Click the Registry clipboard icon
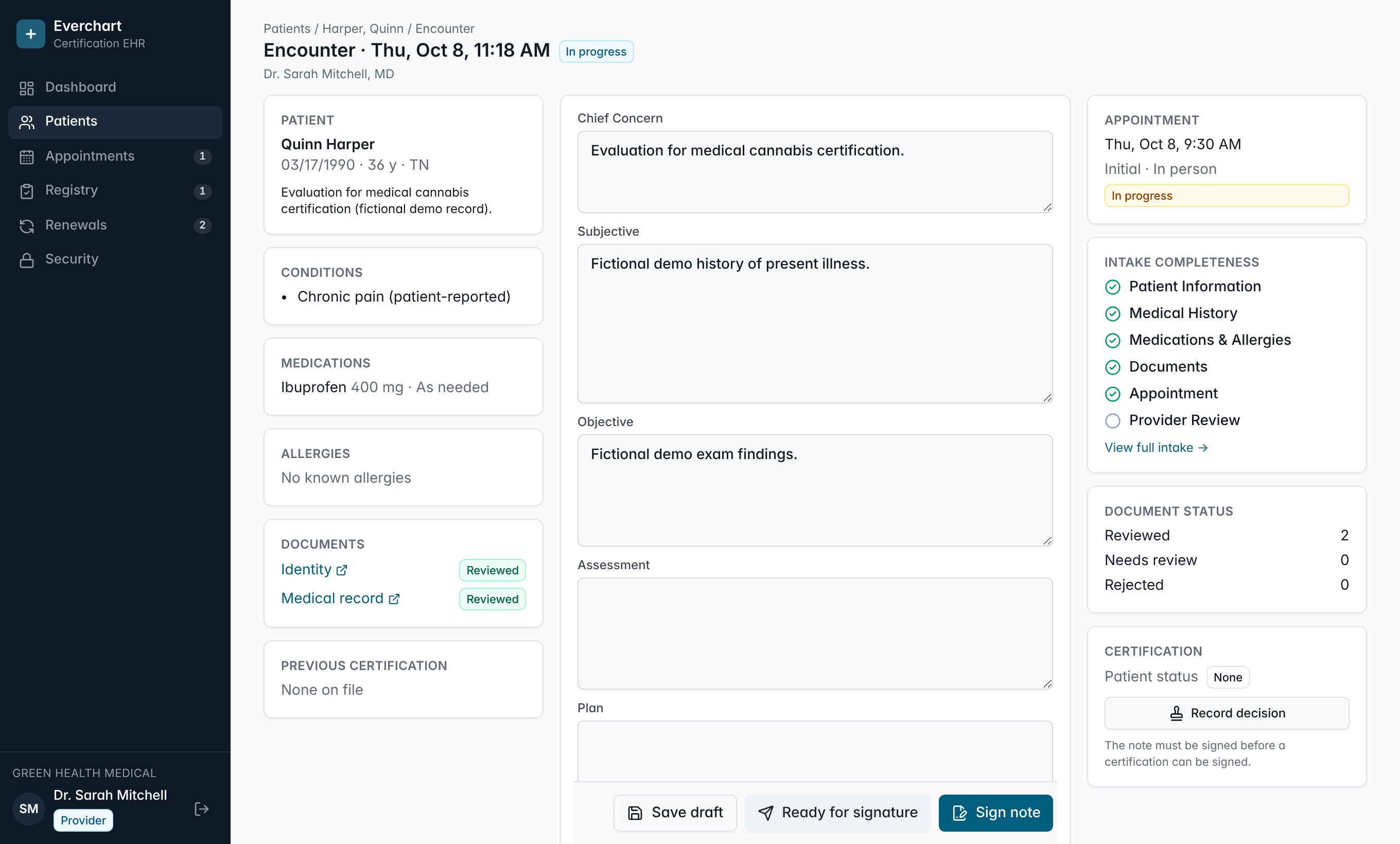This screenshot has height=844, width=1400. [27, 191]
